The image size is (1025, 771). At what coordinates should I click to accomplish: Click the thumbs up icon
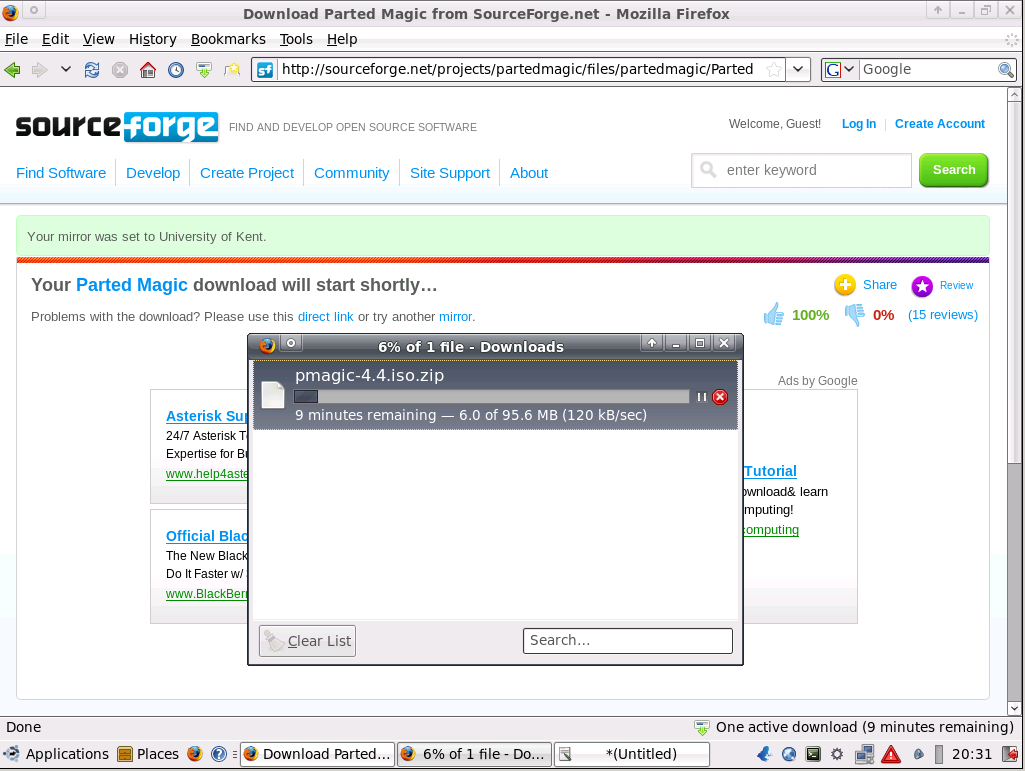point(774,315)
